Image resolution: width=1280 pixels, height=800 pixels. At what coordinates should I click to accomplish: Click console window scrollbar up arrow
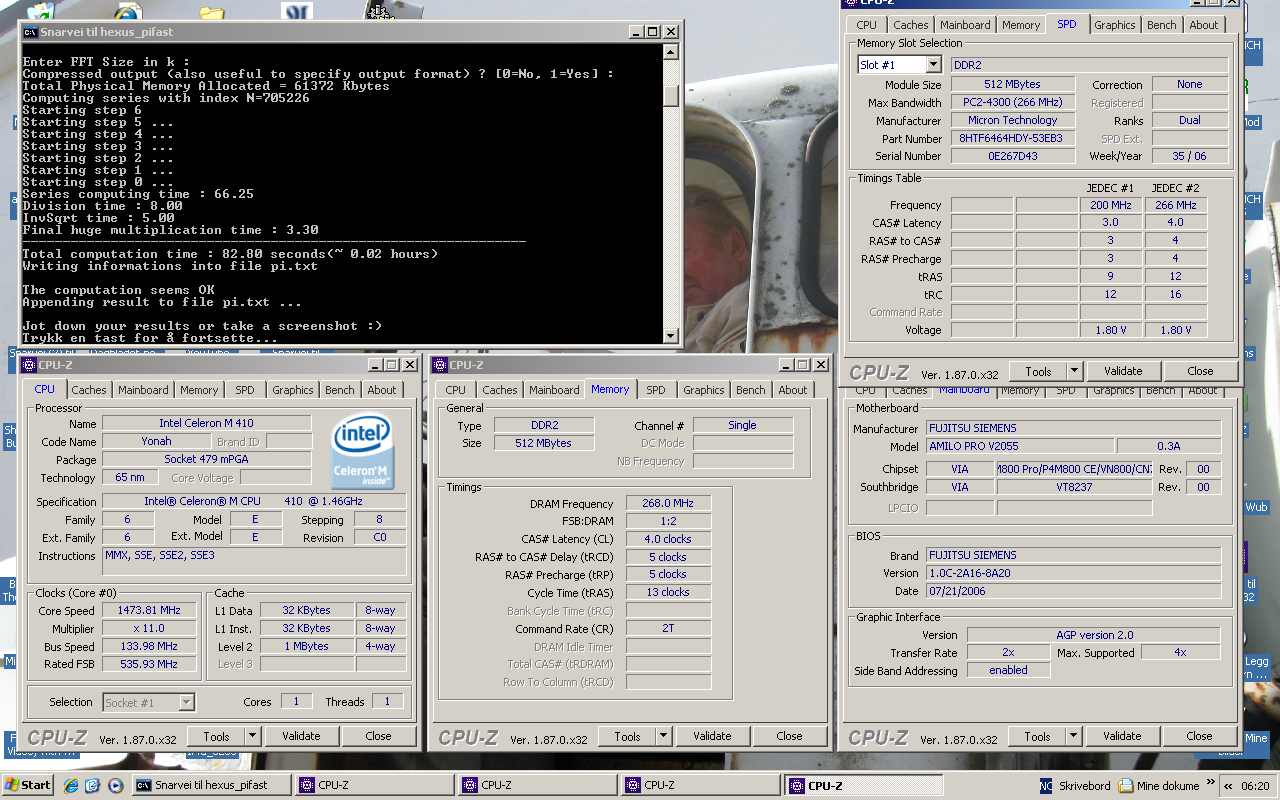tap(671, 52)
